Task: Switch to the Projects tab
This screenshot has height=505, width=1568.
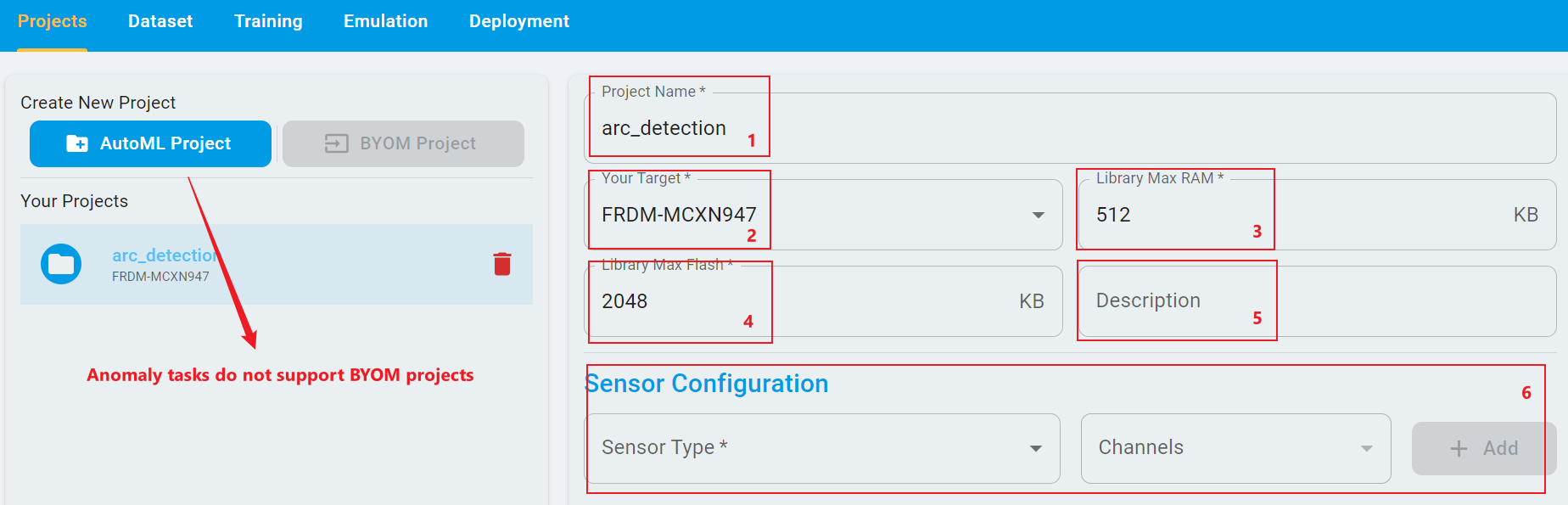Action: click(53, 21)
